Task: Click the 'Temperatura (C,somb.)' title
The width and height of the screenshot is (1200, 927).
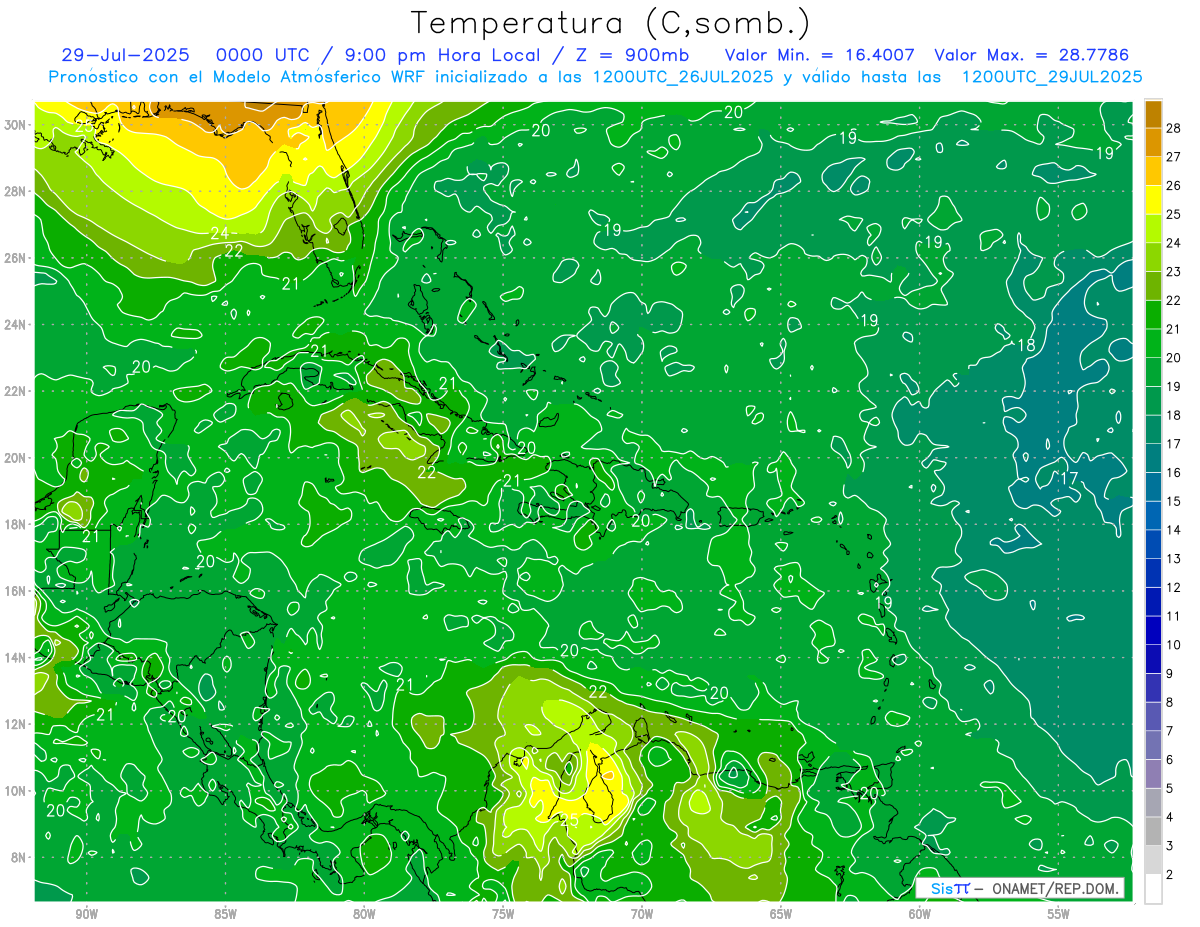Action: click(611, 23)
